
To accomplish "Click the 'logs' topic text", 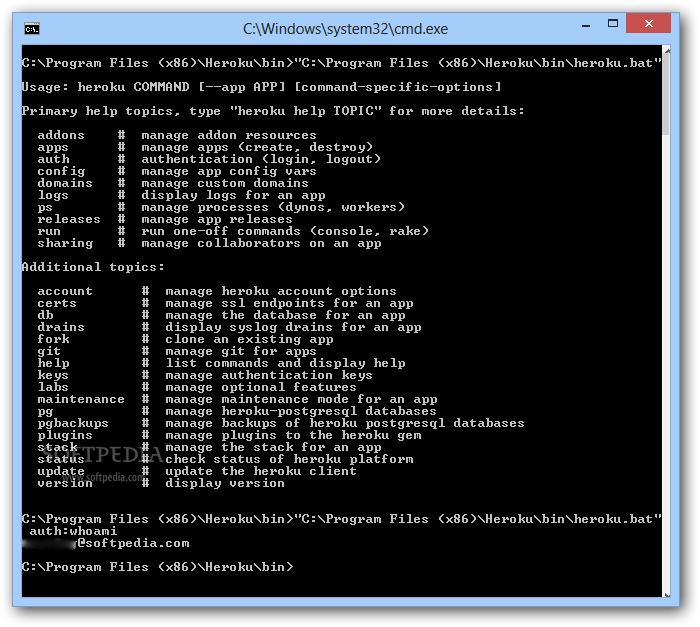I will click(x=53, y=196).
